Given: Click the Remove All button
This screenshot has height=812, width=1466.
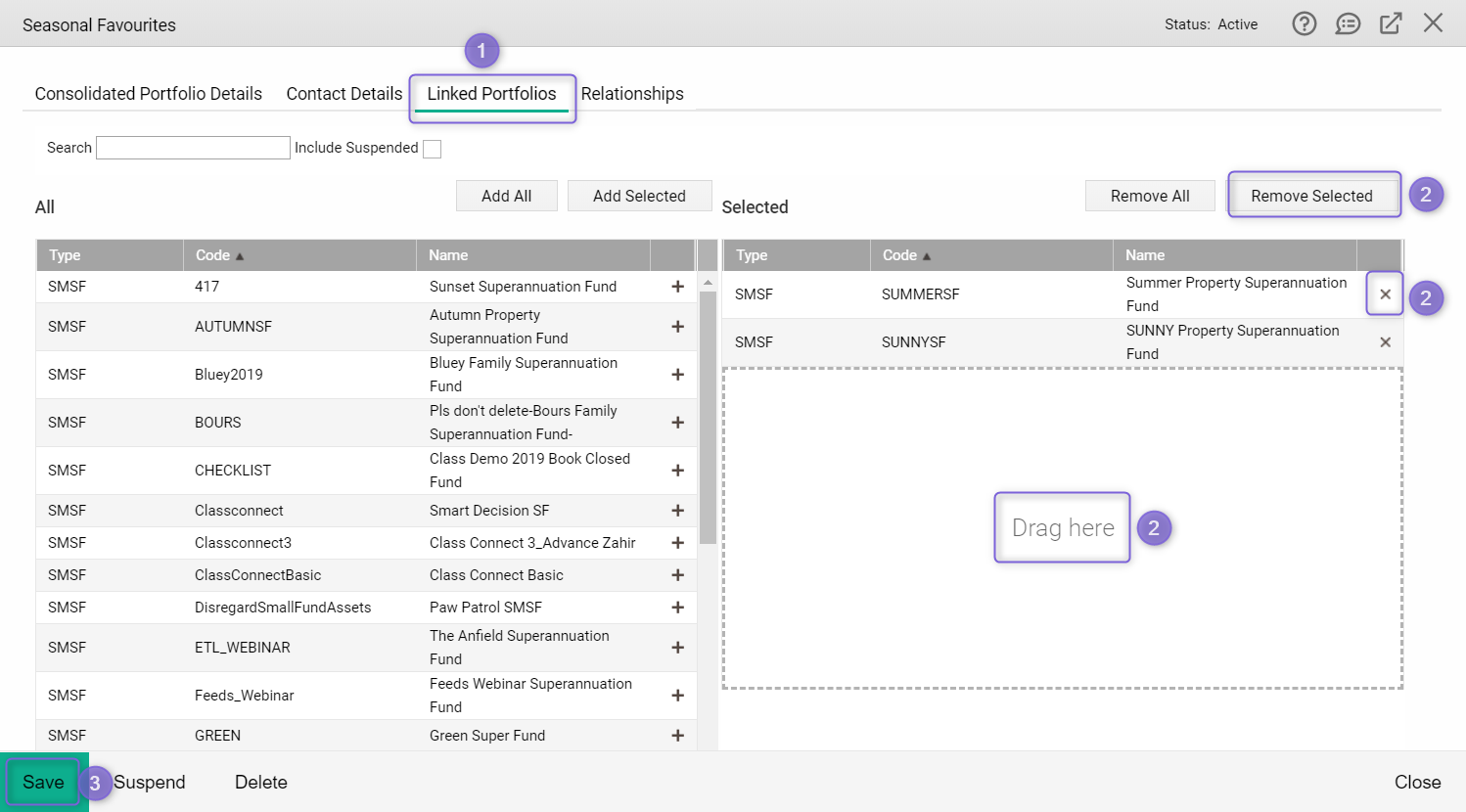Looking at the screenshot, I should coord(1150,196).
